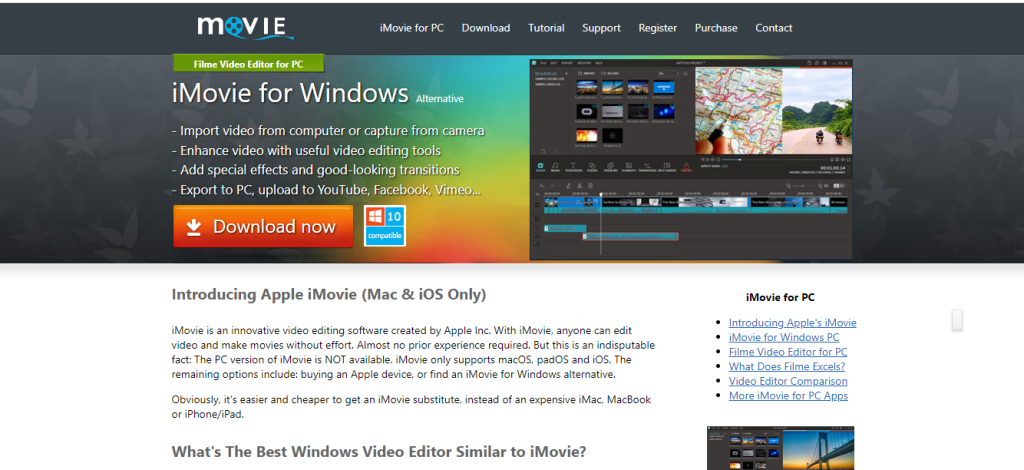Open the Purchase page from the navigation bar
Screen dimensions: 1024x470
click(716, 28)
